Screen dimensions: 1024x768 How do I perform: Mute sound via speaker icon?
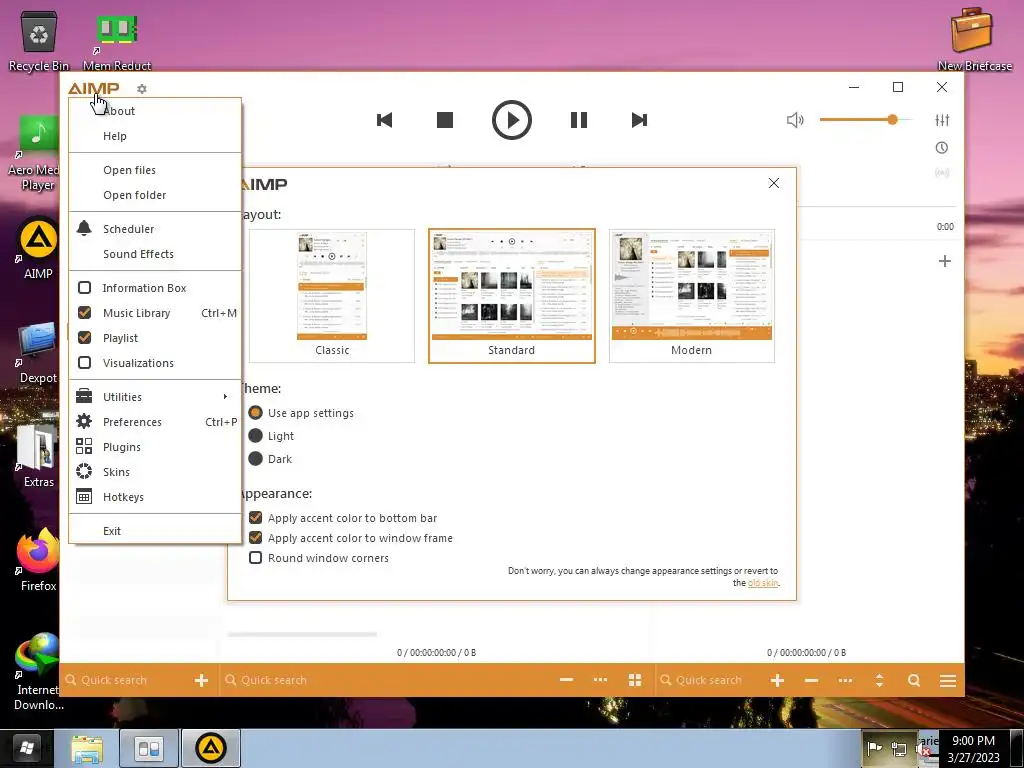(x=795, y=120)
